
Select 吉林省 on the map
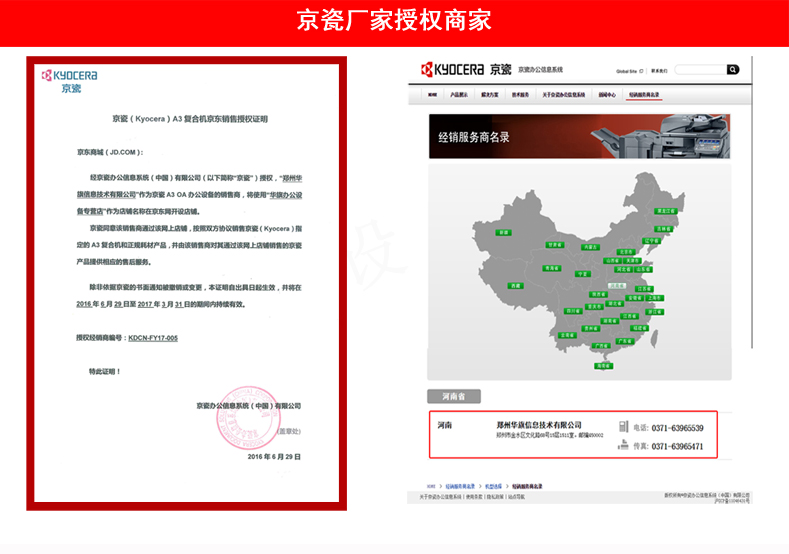click(664, 229)
